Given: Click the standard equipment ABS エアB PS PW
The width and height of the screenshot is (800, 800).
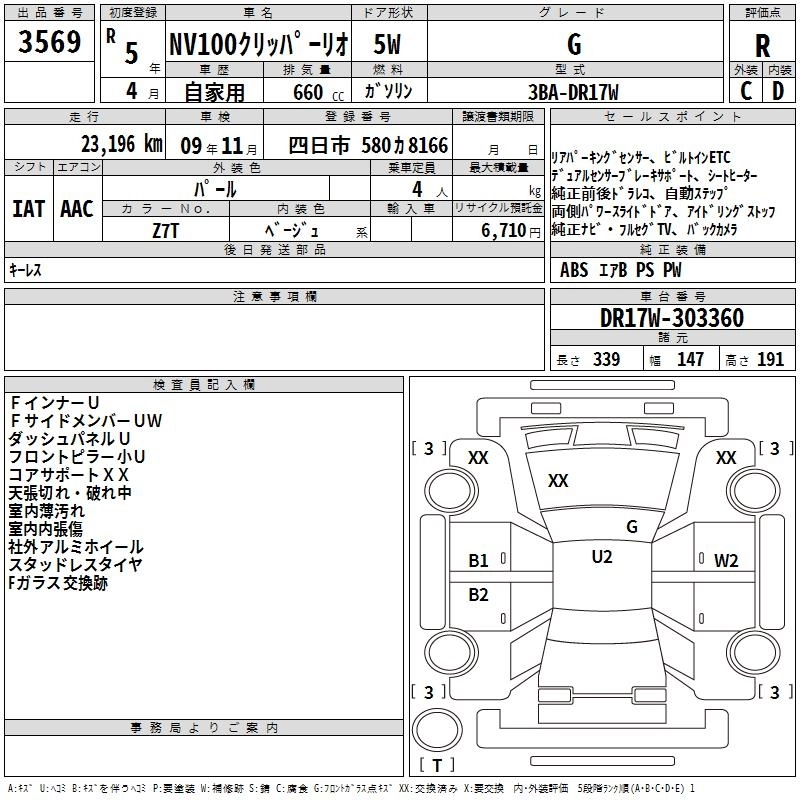Looking at the screenshot, I should (620, 270).
